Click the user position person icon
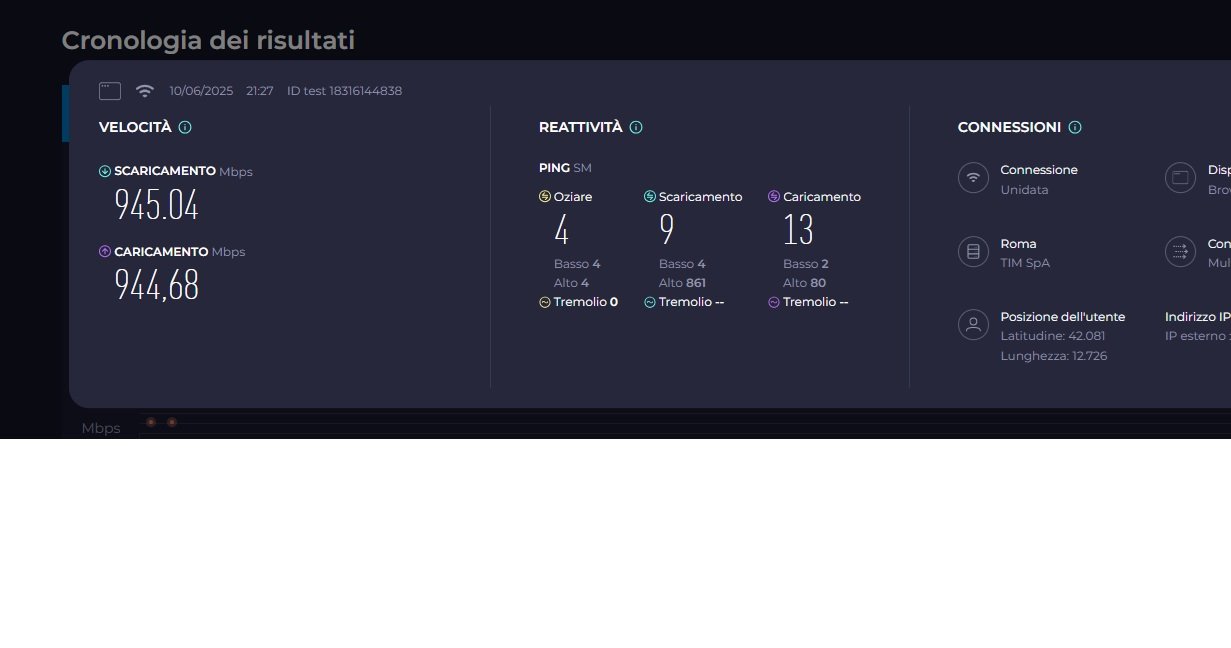This screenshot has width=1231, height=648. (x=973, y=325)
